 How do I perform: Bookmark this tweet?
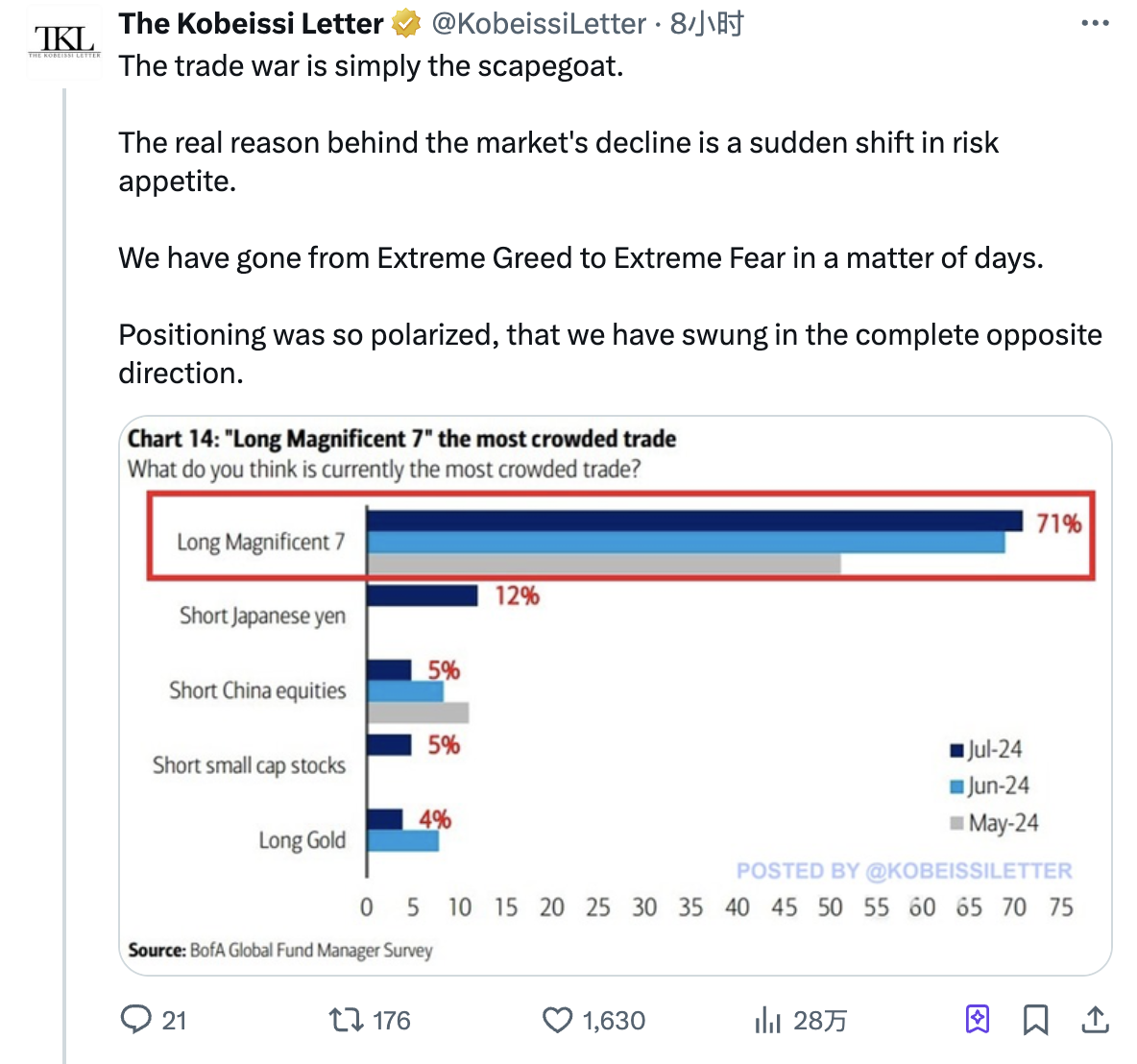click(1035, 1019)
